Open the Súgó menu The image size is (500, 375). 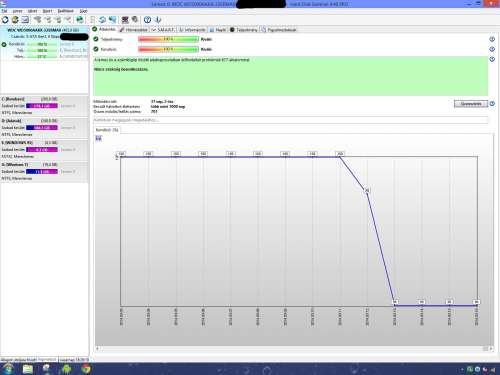(x=83, y=11)
